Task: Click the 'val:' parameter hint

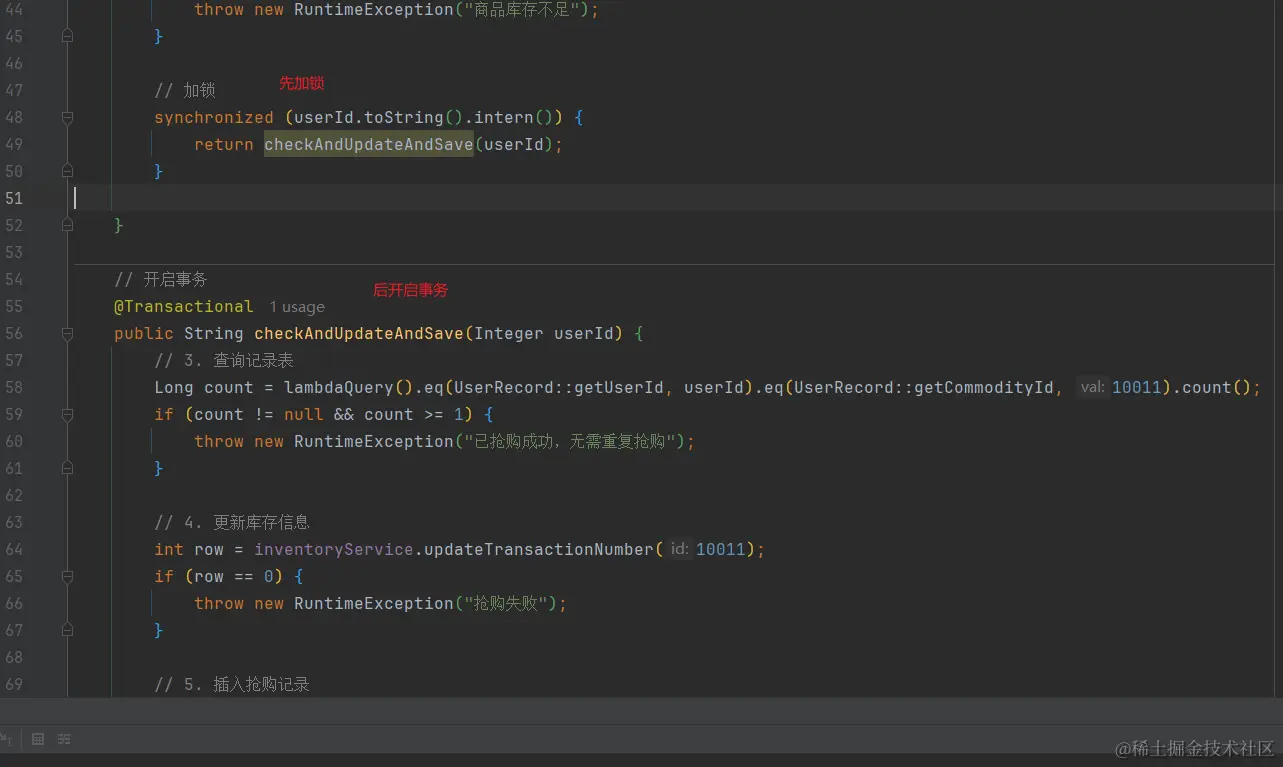Action: (1093, 387)
